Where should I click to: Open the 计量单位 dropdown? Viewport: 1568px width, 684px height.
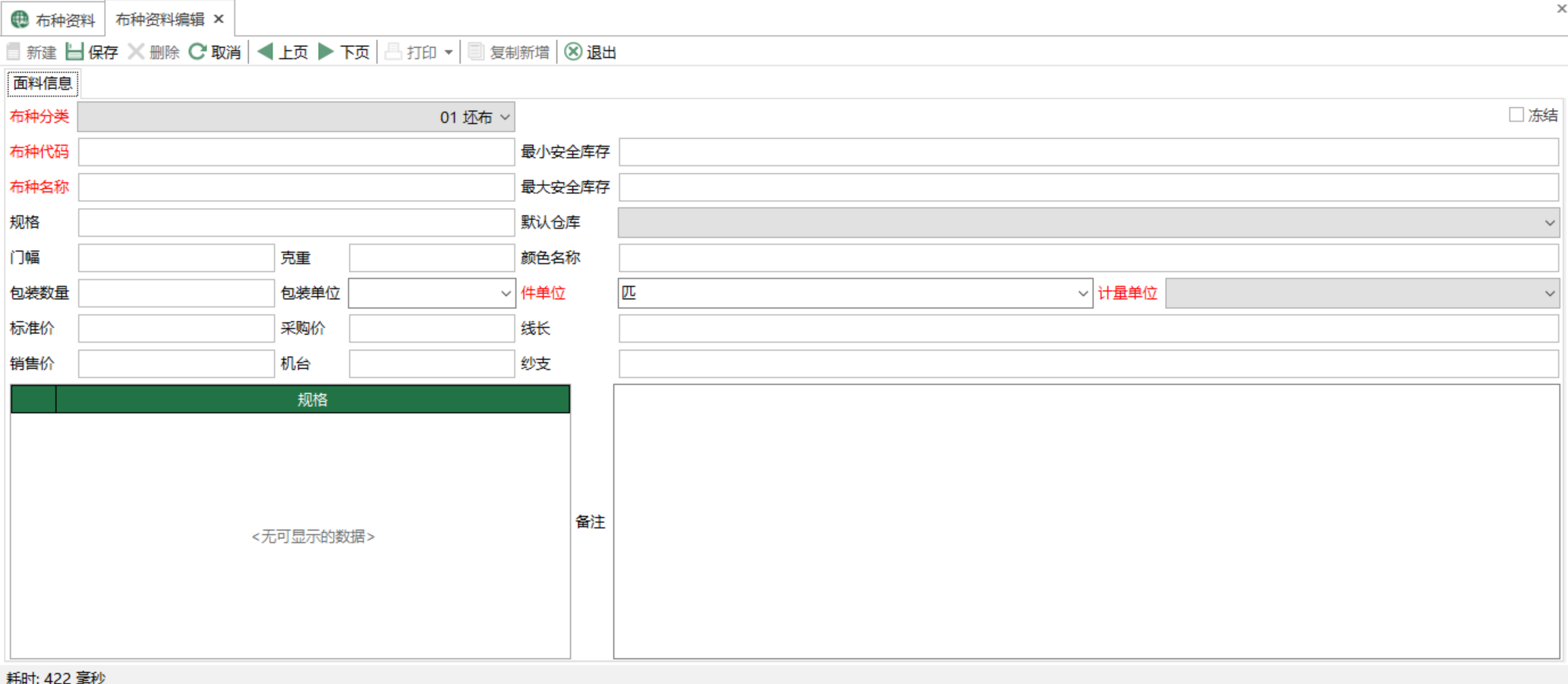coord(1549,294)
